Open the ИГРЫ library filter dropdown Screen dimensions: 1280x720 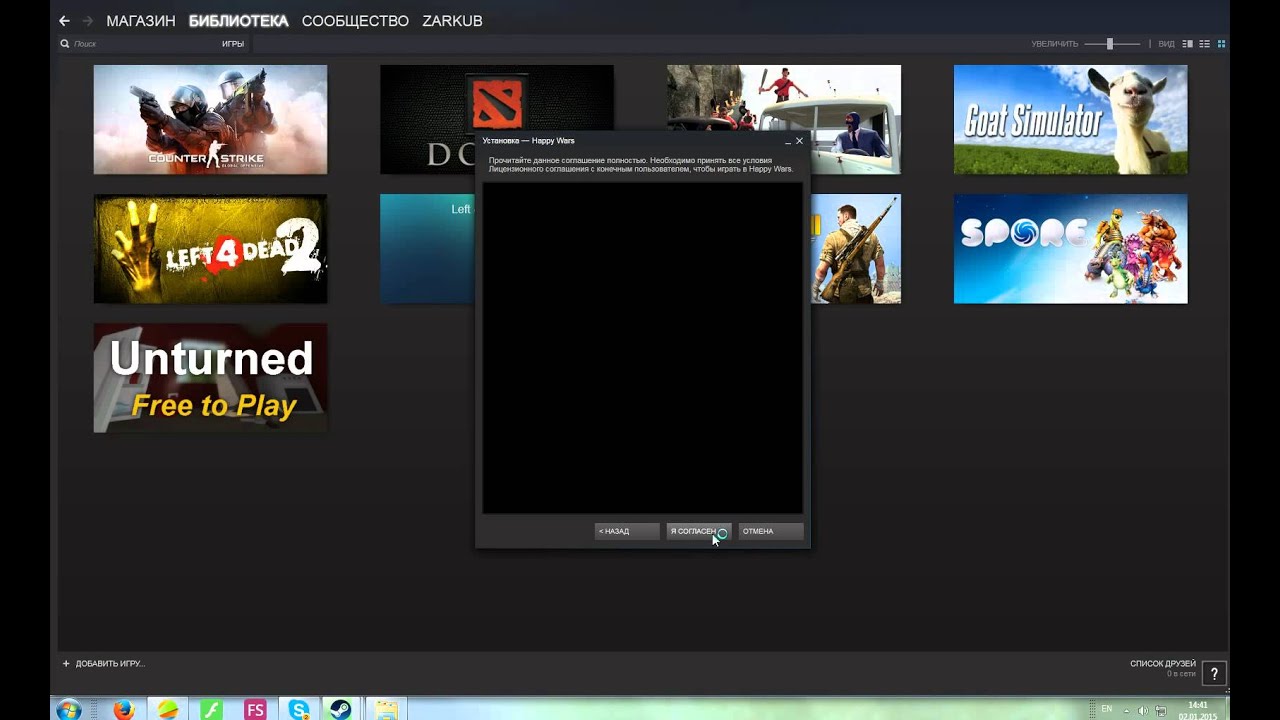233,44
